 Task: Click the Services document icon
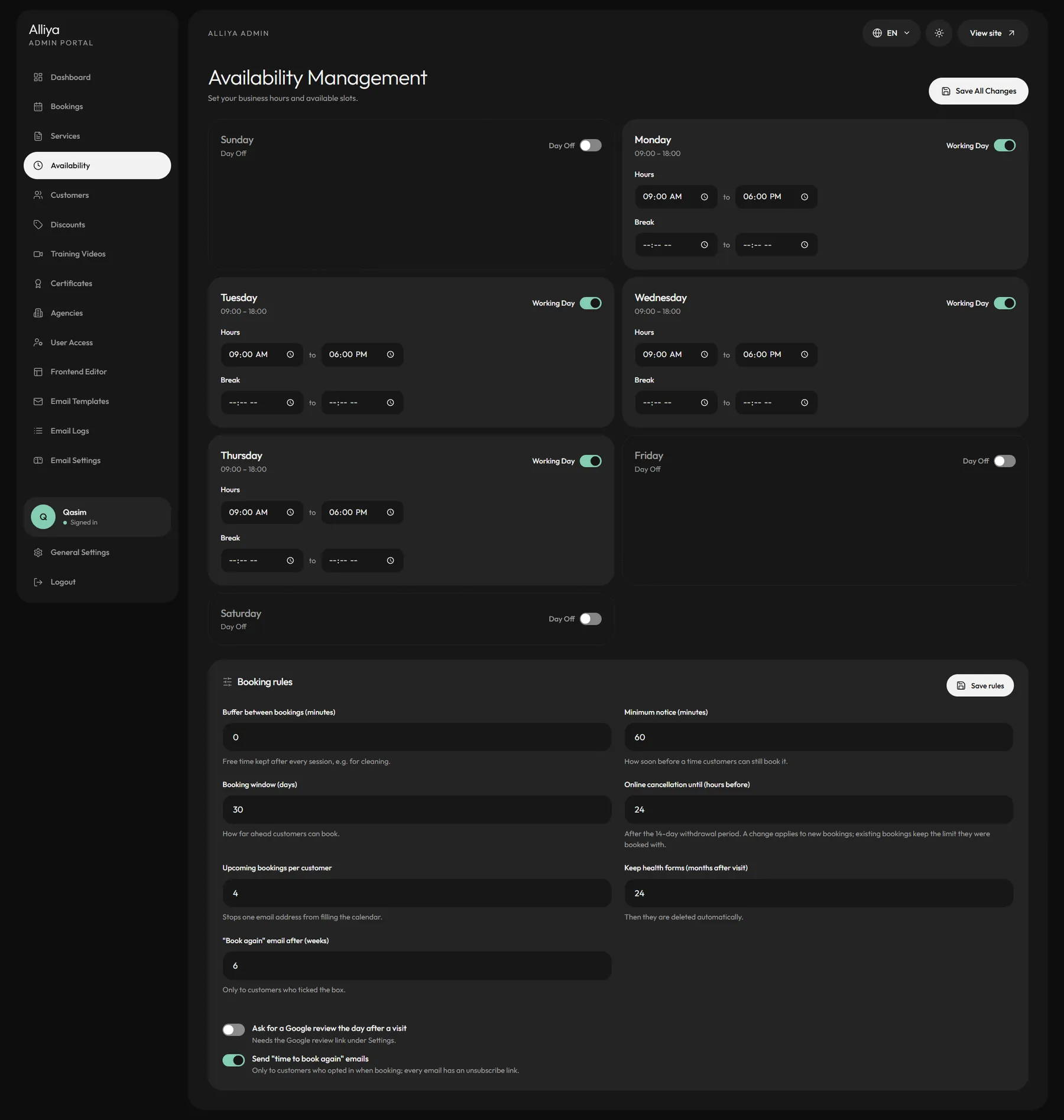pos(38,137)
